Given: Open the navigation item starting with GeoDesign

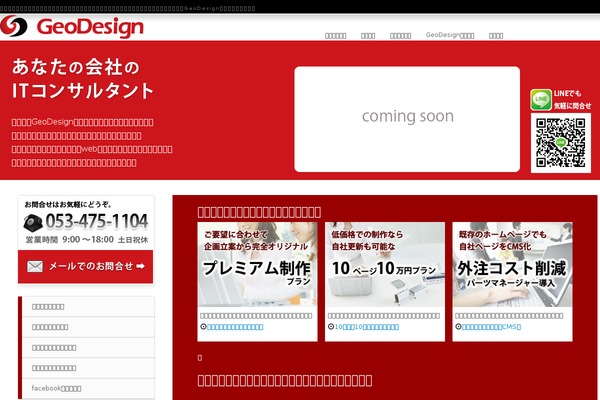Looking at the screenshot, I should 450,35.
